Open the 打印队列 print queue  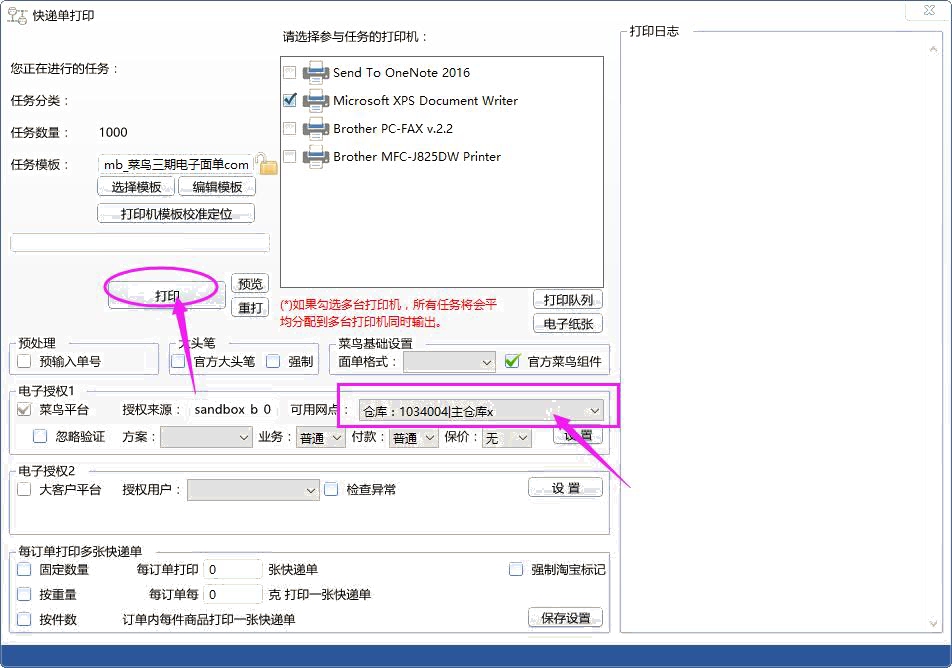[567, 300]
